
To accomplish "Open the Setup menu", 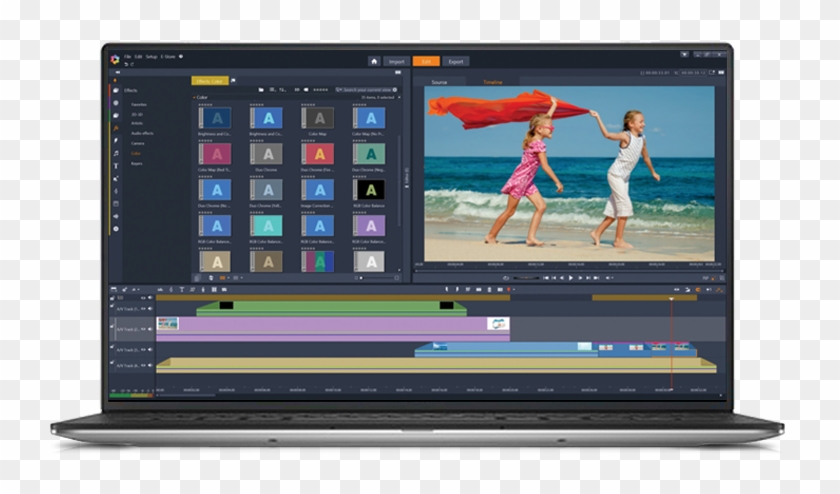I will [x=151, y=58].
